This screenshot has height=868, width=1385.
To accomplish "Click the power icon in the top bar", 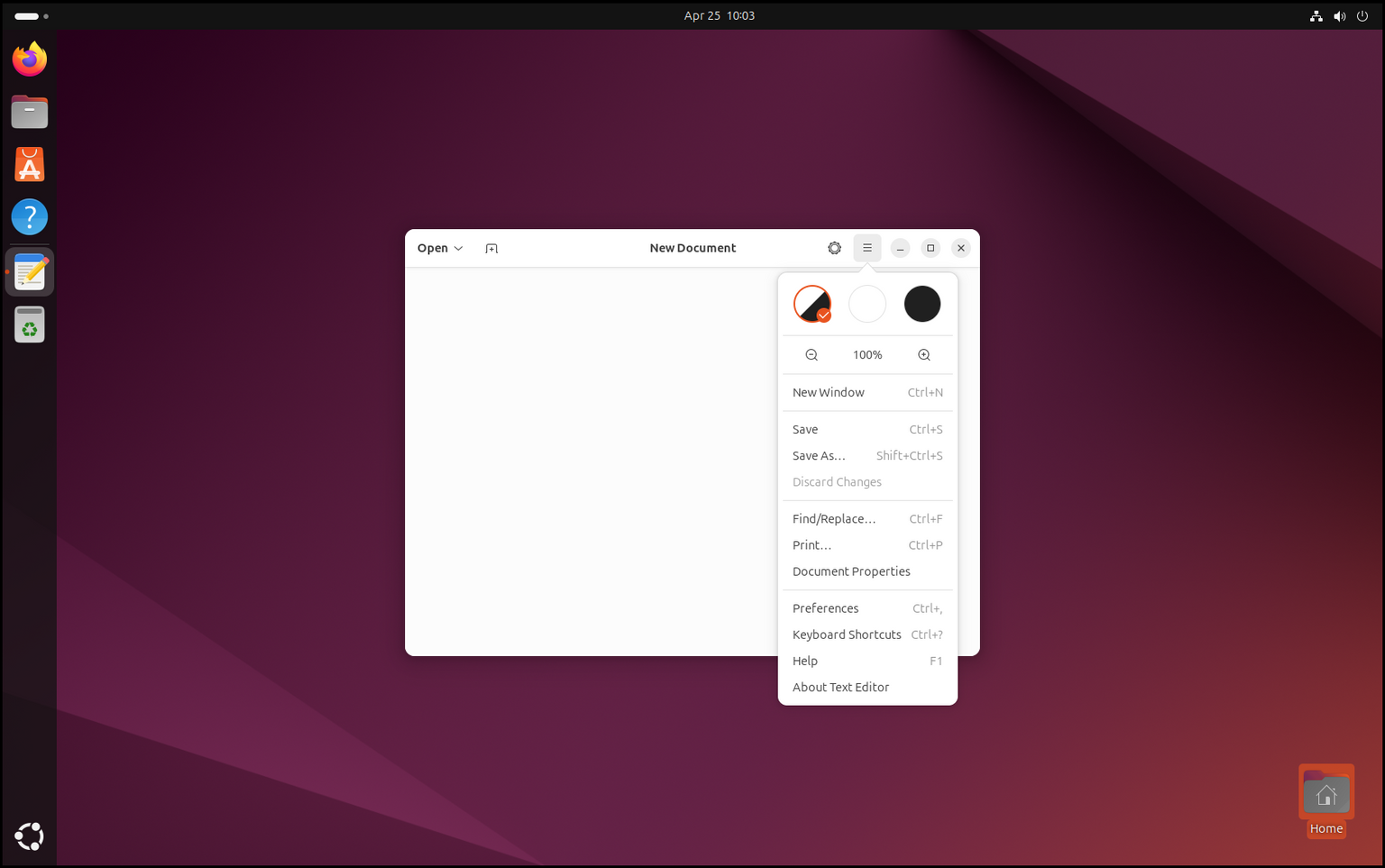I will pos(1362,15).
